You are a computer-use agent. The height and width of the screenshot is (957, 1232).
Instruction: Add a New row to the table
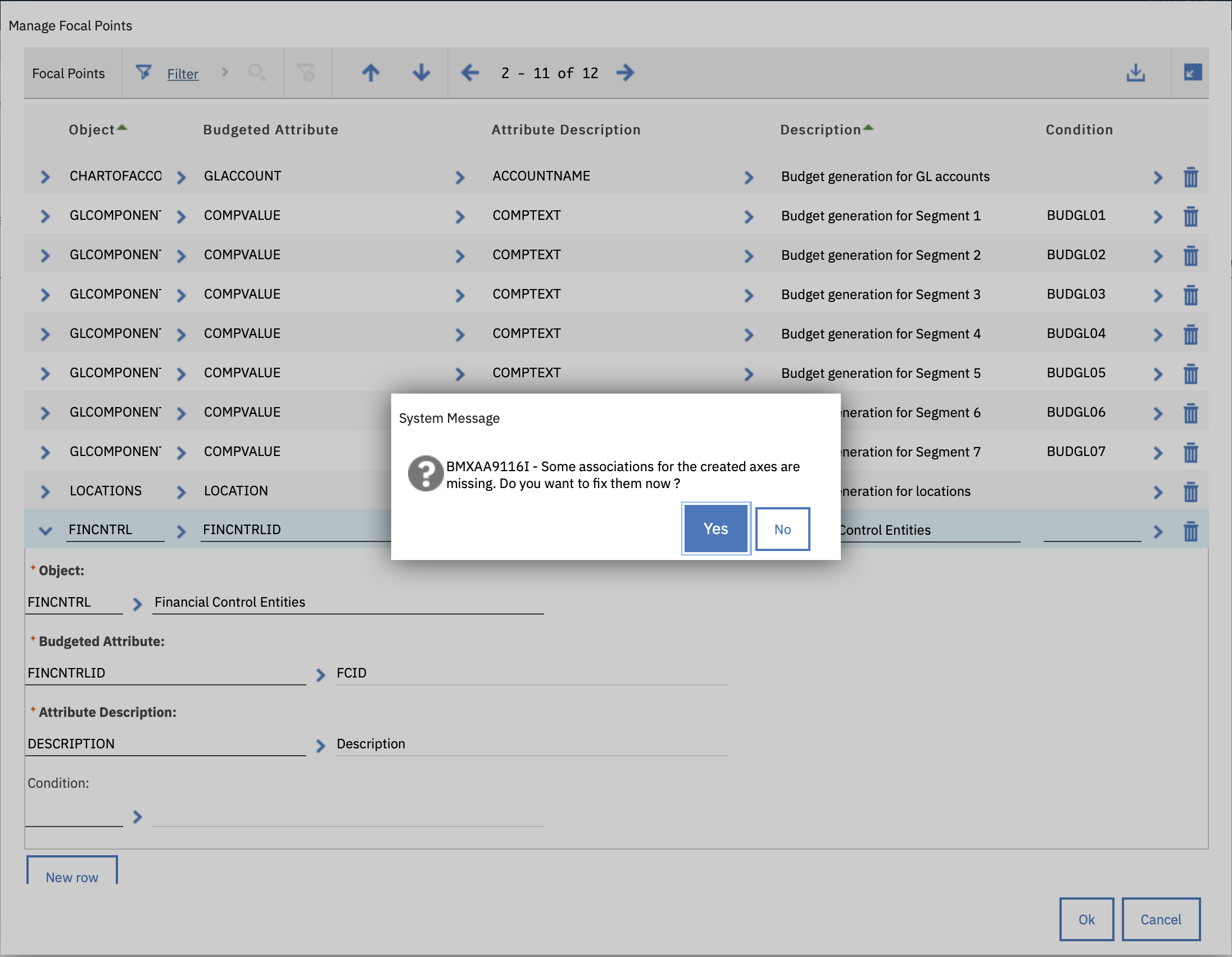[71, 877]
